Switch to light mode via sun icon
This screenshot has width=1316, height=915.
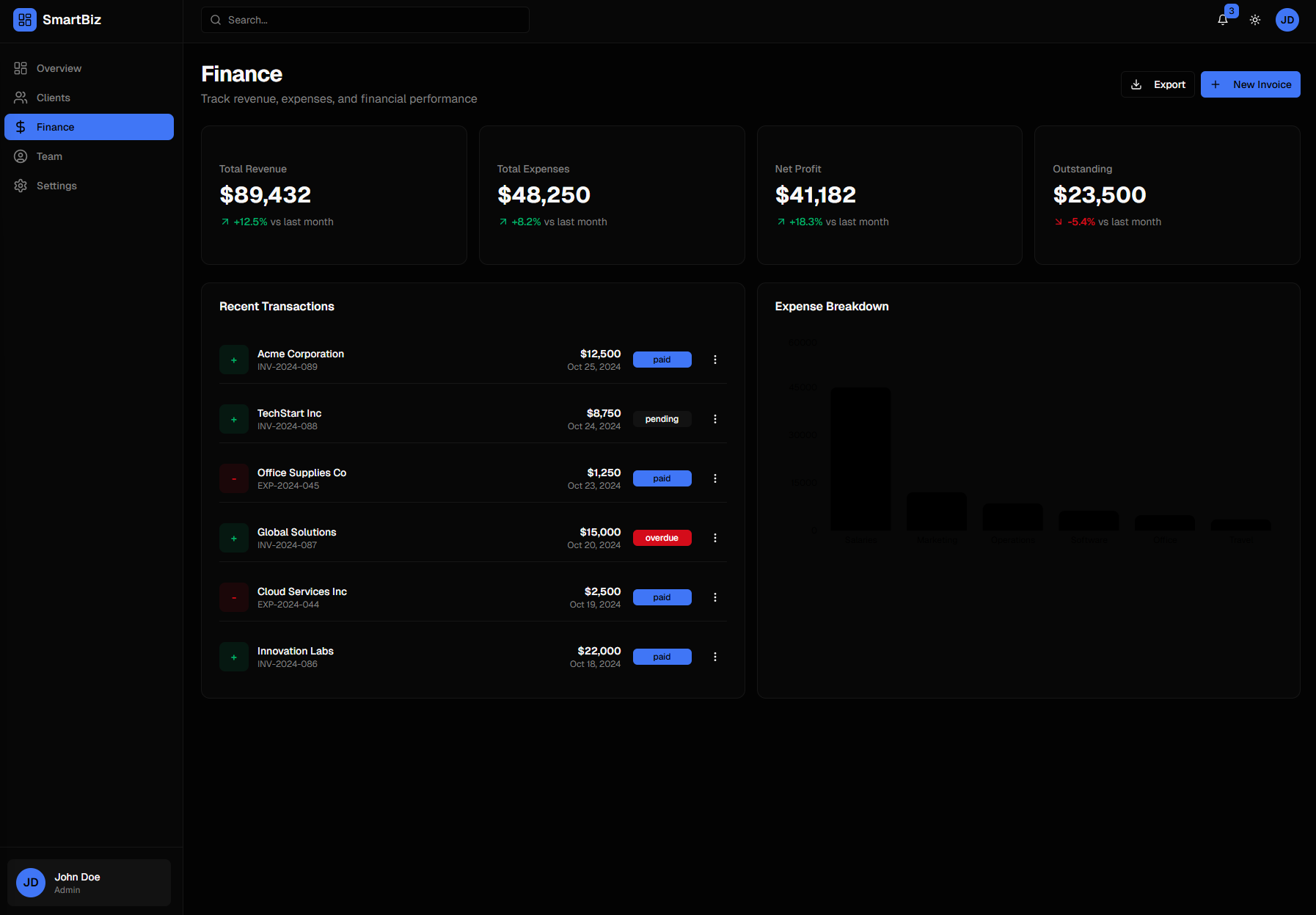(1254, 20)
